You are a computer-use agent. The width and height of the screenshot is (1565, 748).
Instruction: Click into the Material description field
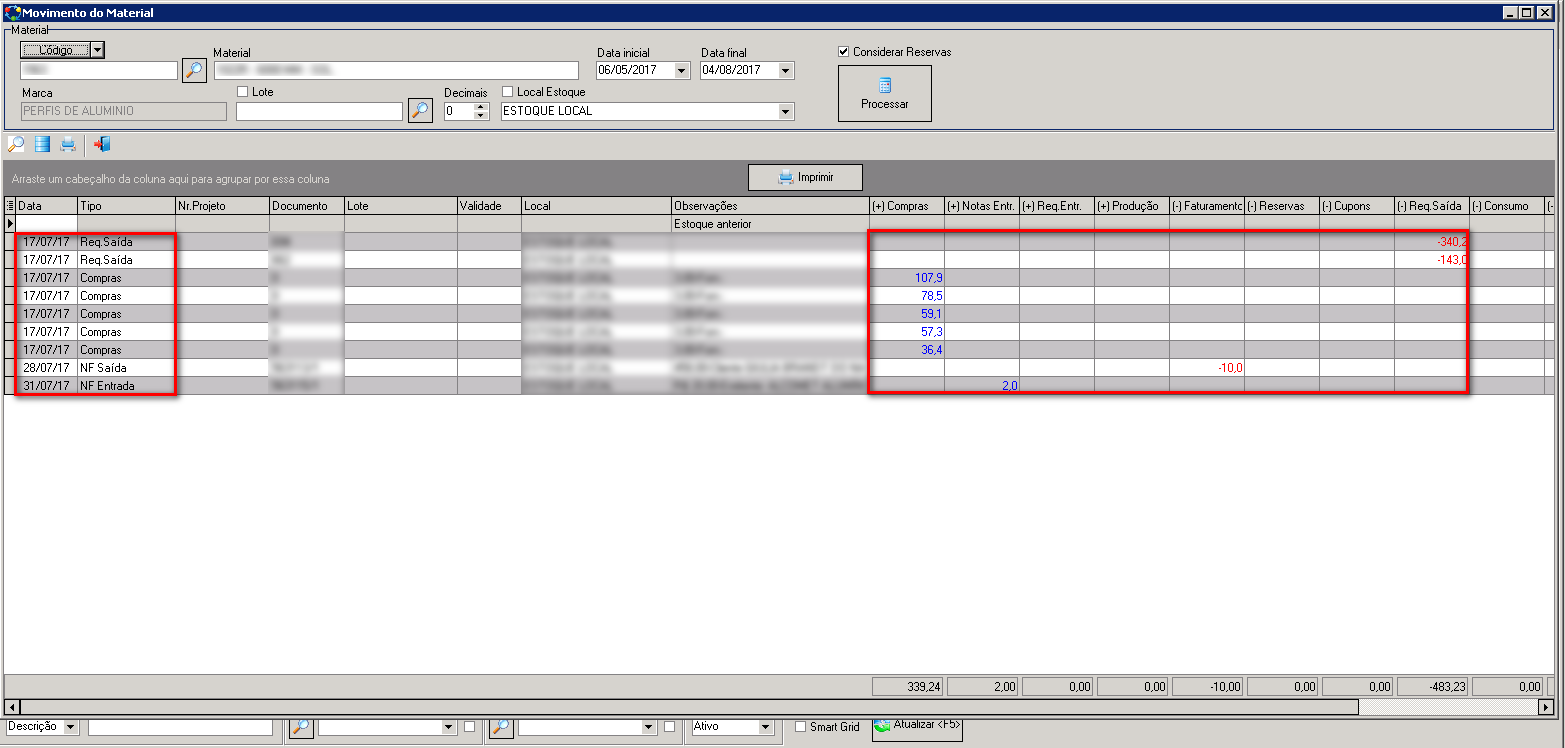click(x=395, y=71)
